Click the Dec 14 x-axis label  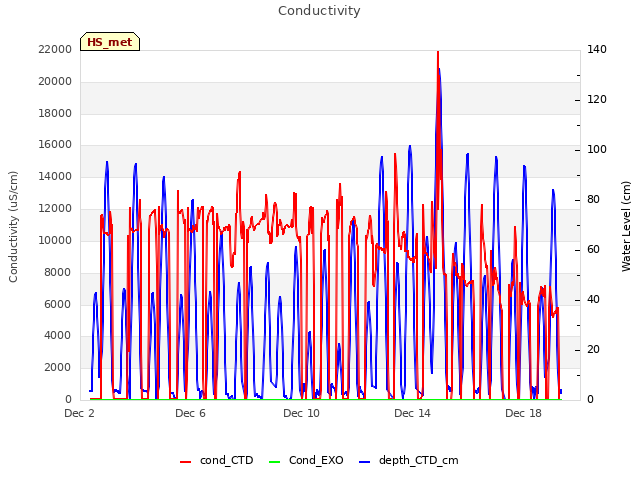[412, 413]
